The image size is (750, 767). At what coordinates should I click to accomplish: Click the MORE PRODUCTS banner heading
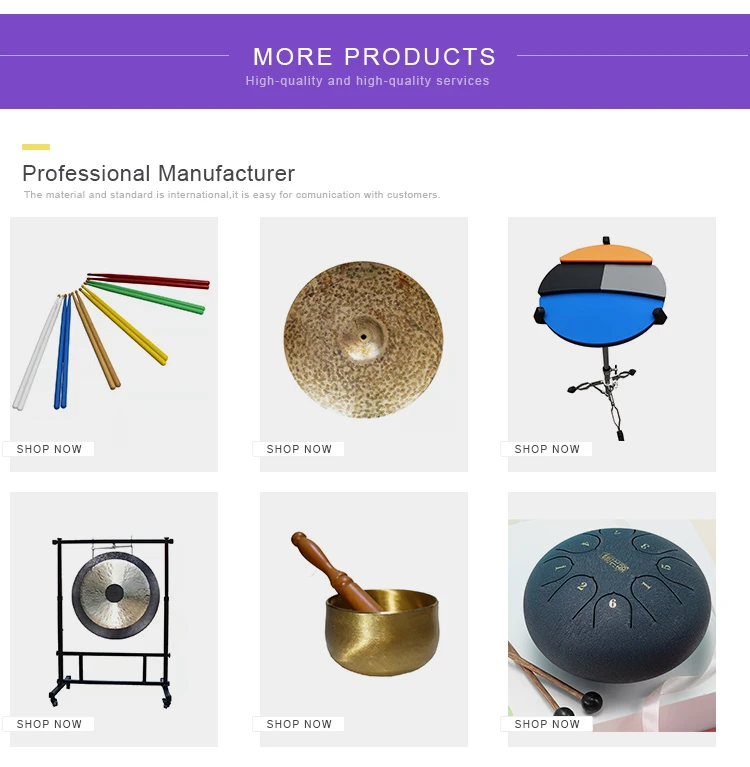(x=374, y=57)
